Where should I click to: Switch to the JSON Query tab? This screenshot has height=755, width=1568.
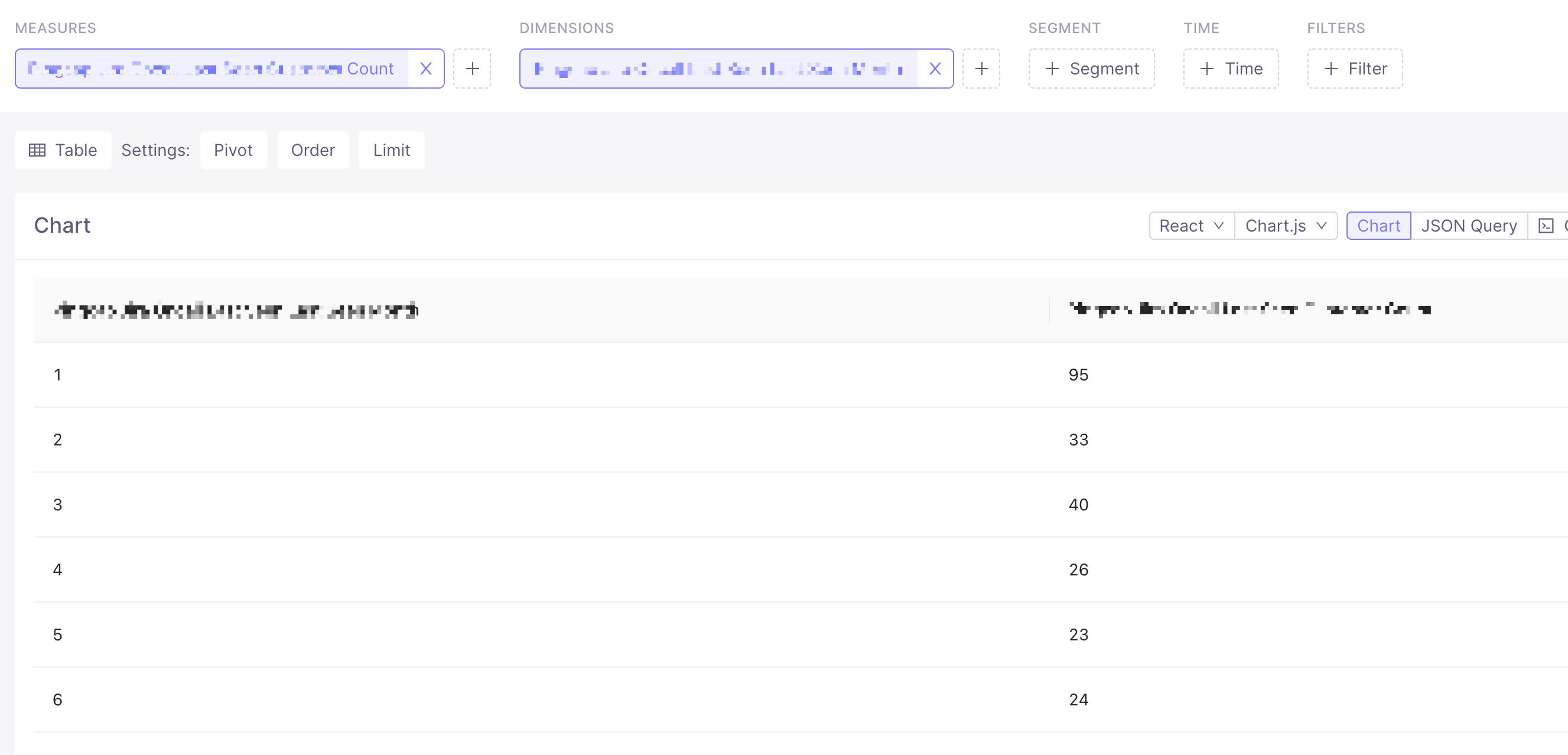tap(1469, 225)
